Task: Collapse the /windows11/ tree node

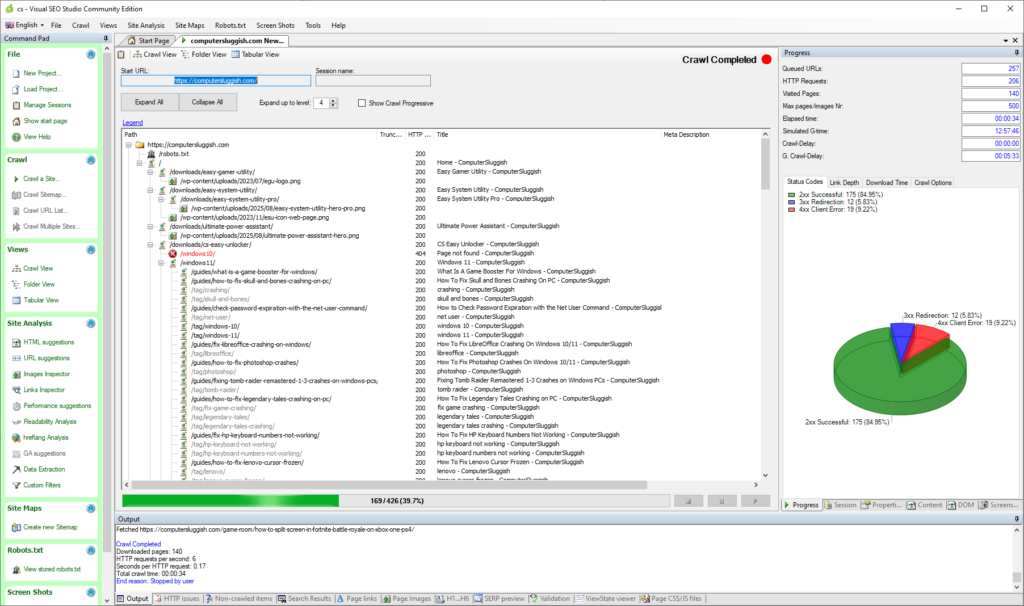Action: click(161, 263)
